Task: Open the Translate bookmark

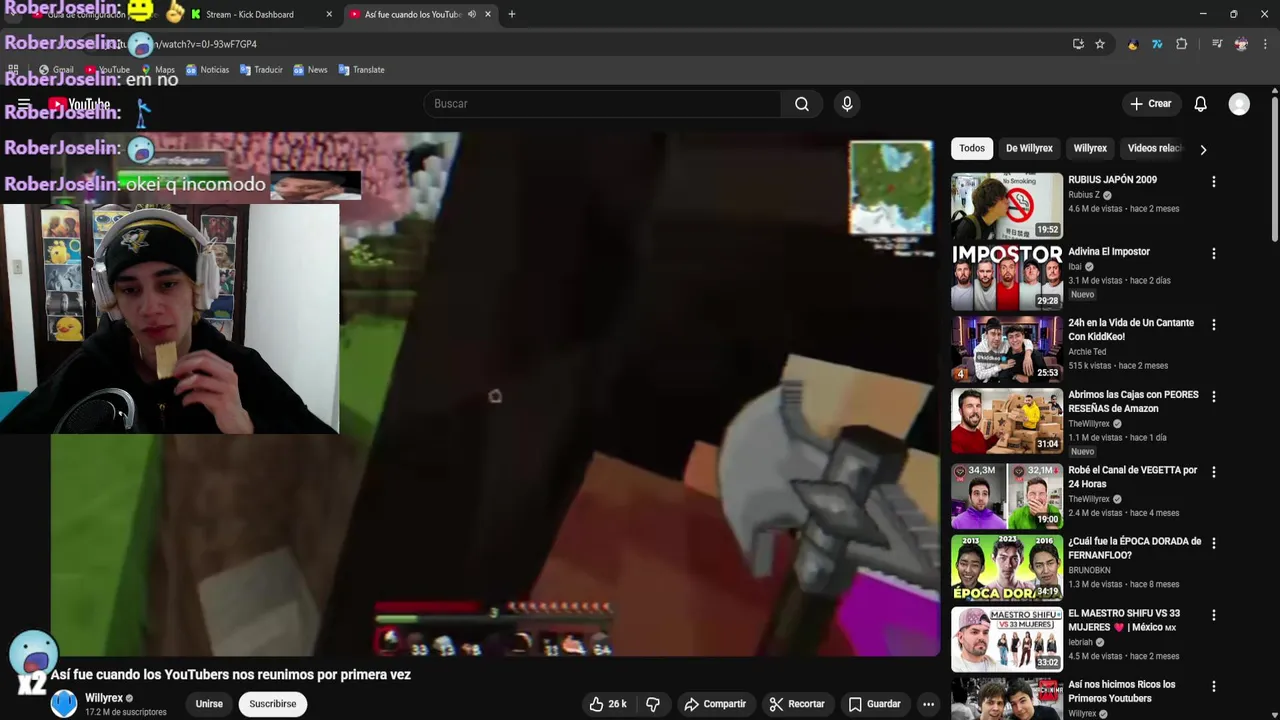Action: click(361, 70)
